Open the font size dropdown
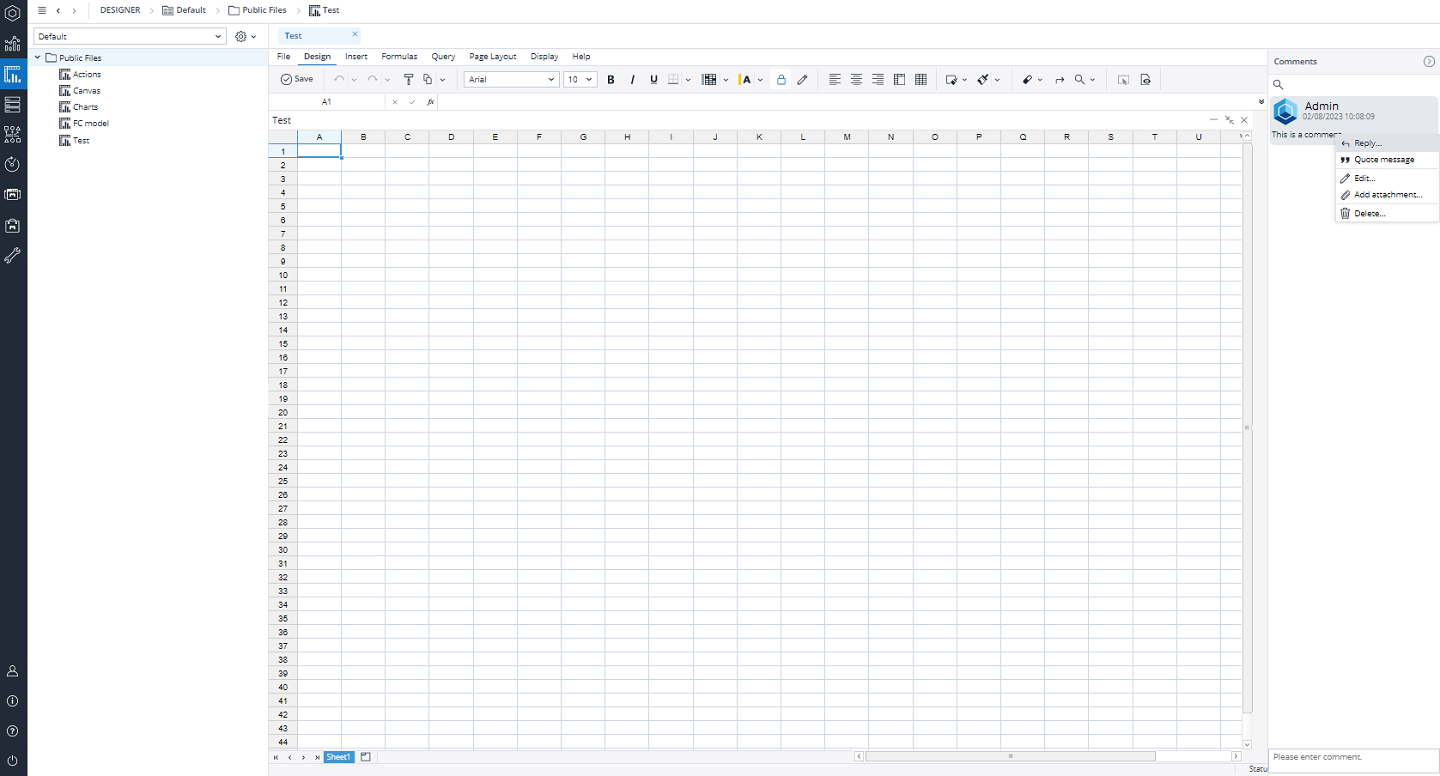Viewport: 1440px width, 776px height. (580, 79)
